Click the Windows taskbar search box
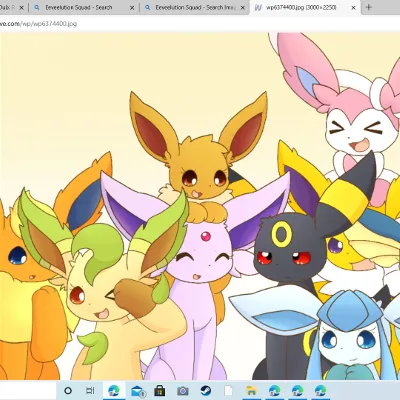This screenshot has height=400, width=400. [28, 390]
